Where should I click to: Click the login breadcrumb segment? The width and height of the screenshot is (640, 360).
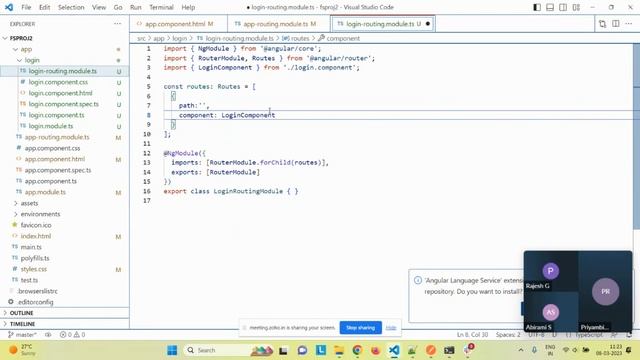click(x=179, y=38)
